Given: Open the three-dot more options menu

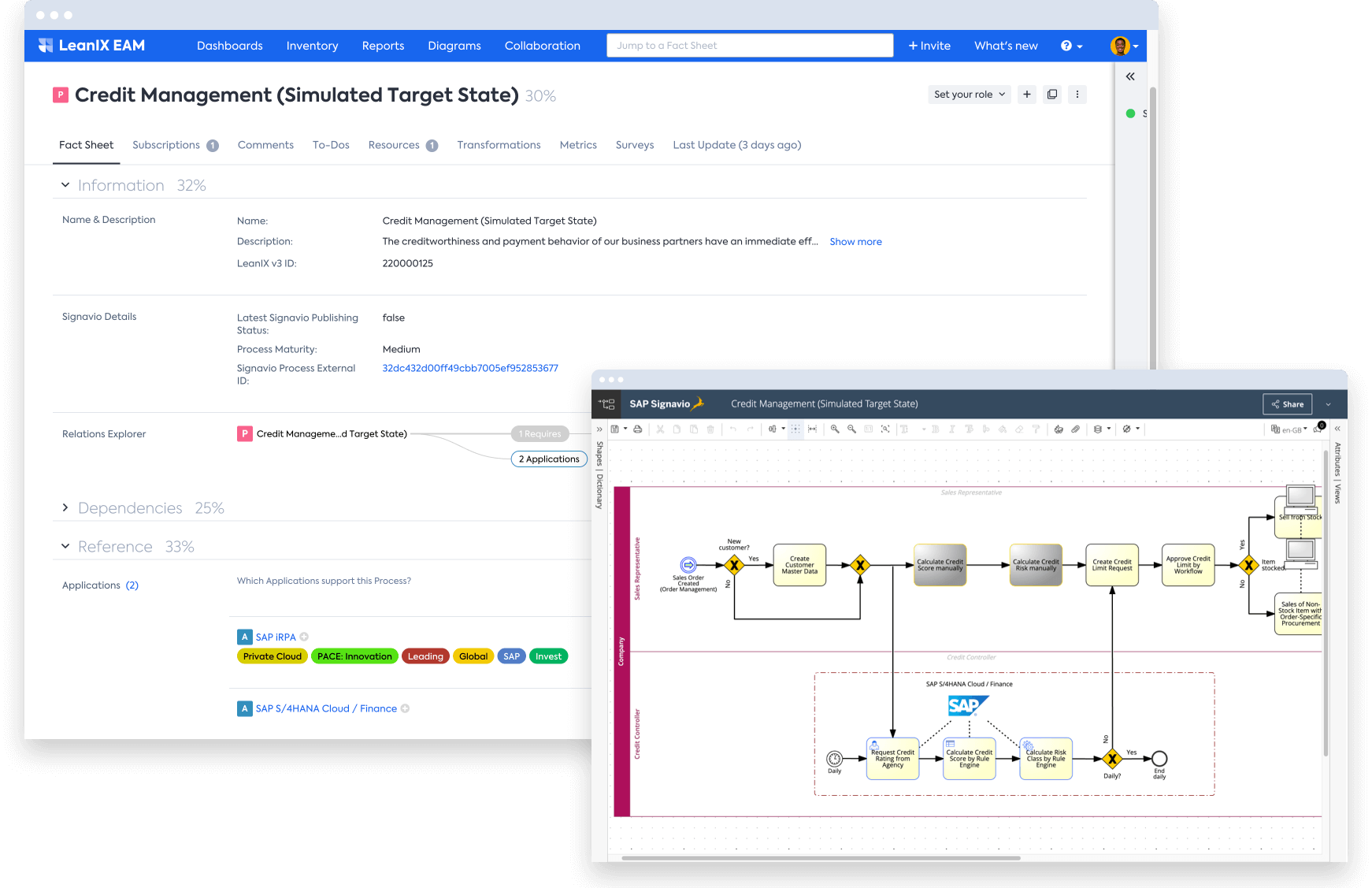Looking at the screenshot, I should 1077,95.
